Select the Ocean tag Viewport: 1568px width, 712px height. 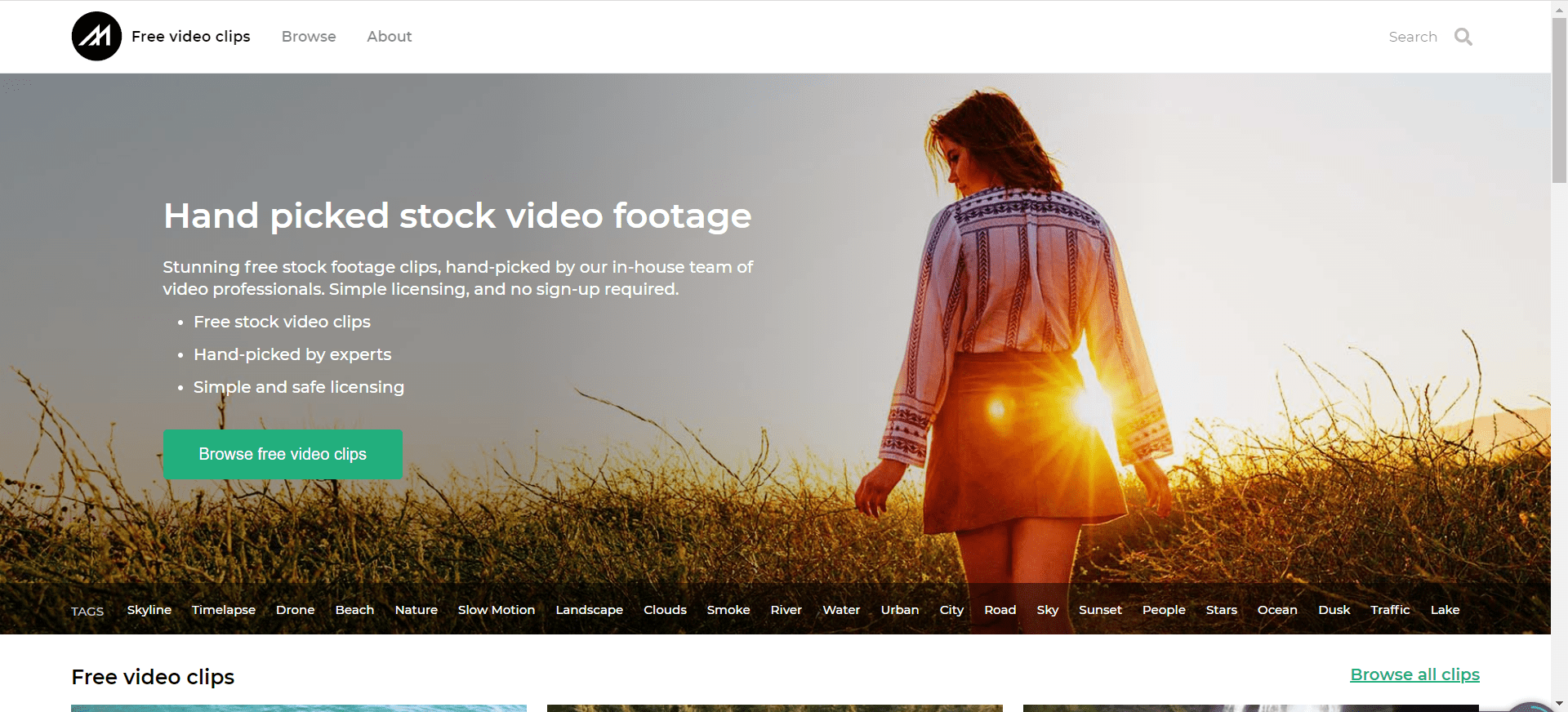pos(1277,610)
